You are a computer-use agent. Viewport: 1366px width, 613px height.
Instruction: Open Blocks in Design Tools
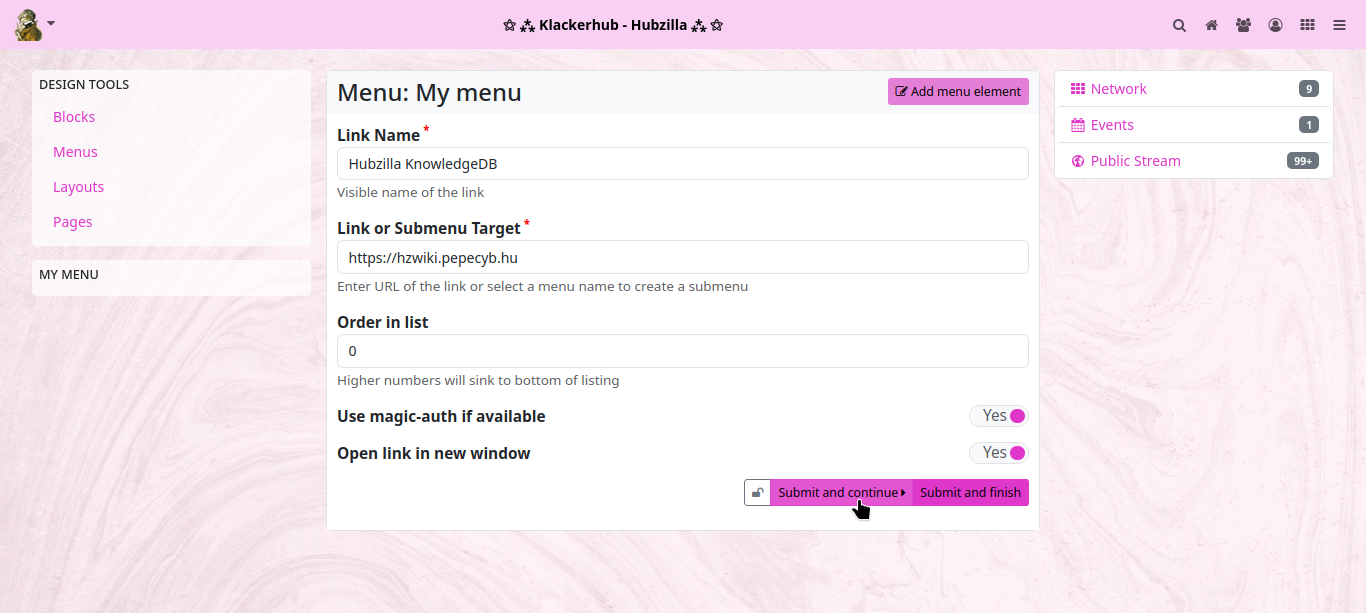74,117
